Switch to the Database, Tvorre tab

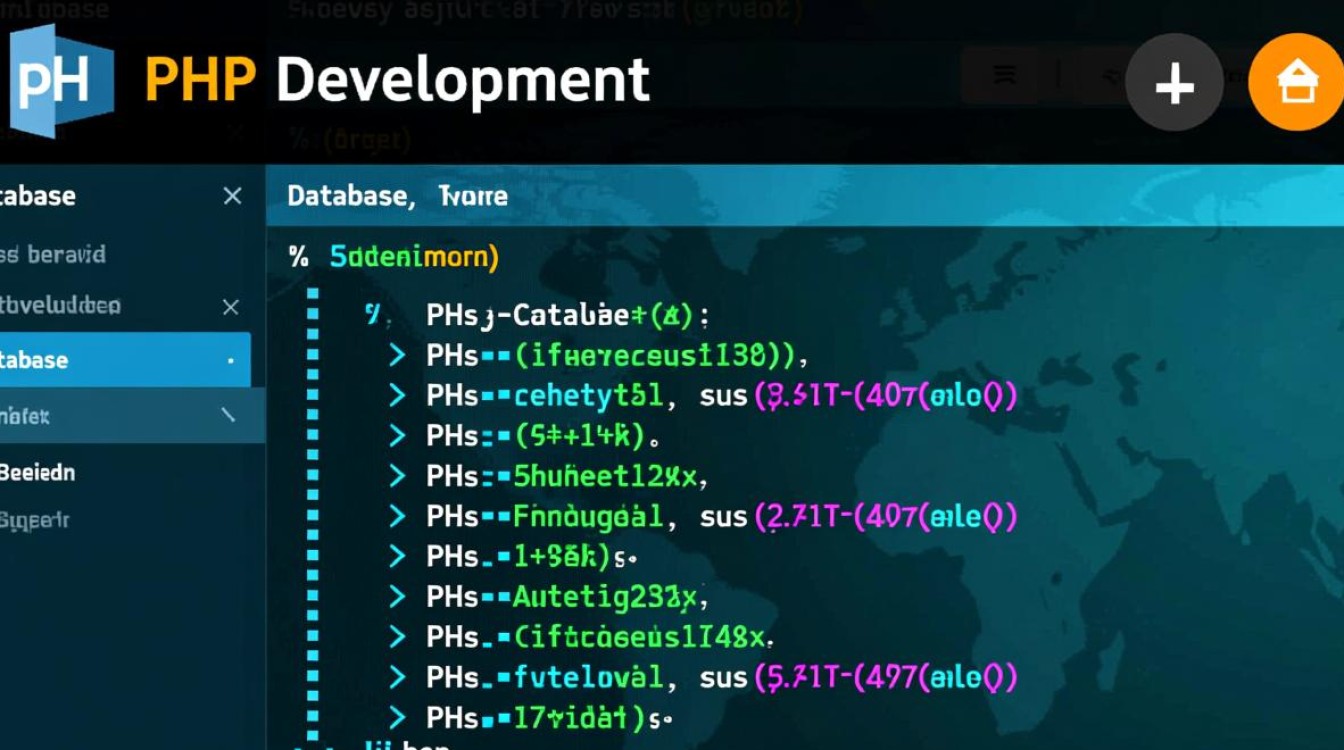397,196
